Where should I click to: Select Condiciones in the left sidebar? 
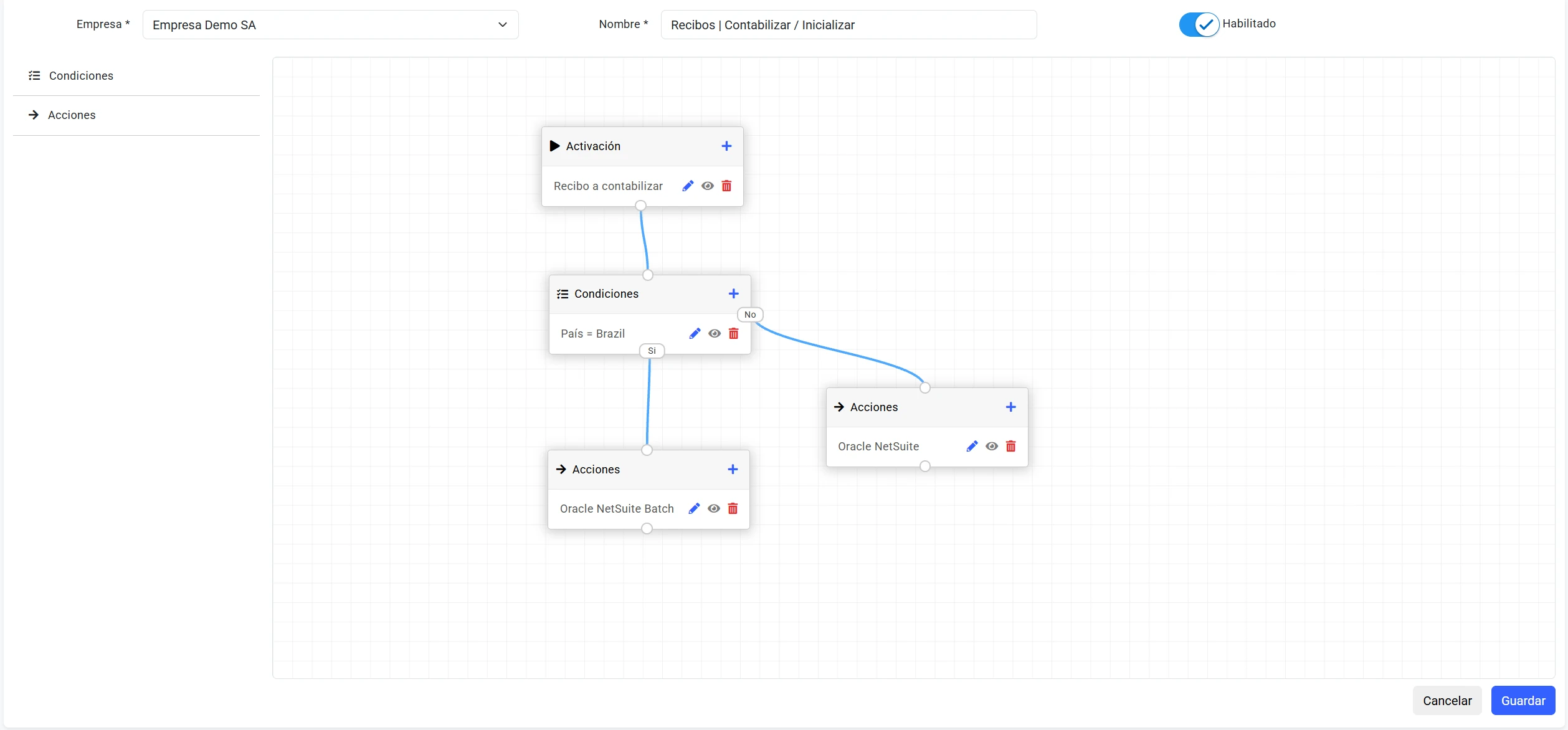tap(136, 75)
